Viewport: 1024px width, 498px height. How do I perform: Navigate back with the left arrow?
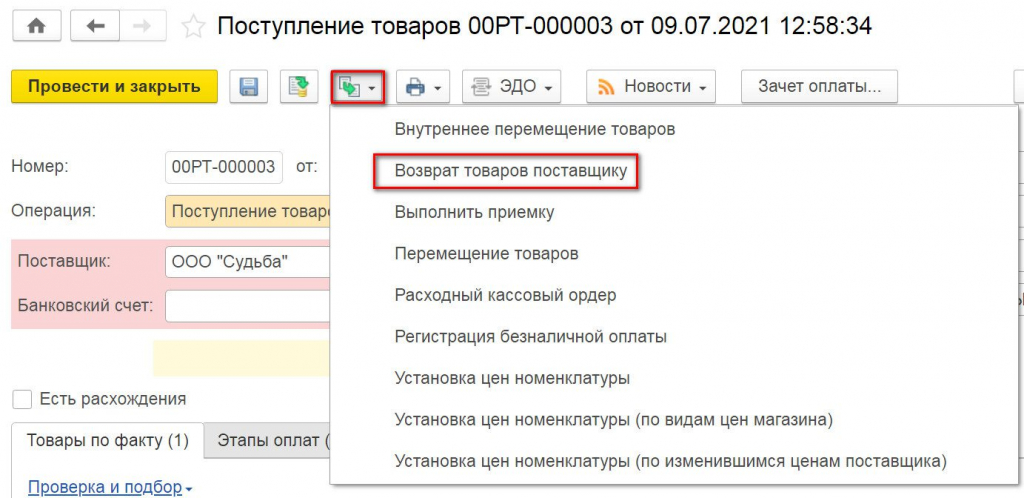pyautogui.click(x=96, y=26)
